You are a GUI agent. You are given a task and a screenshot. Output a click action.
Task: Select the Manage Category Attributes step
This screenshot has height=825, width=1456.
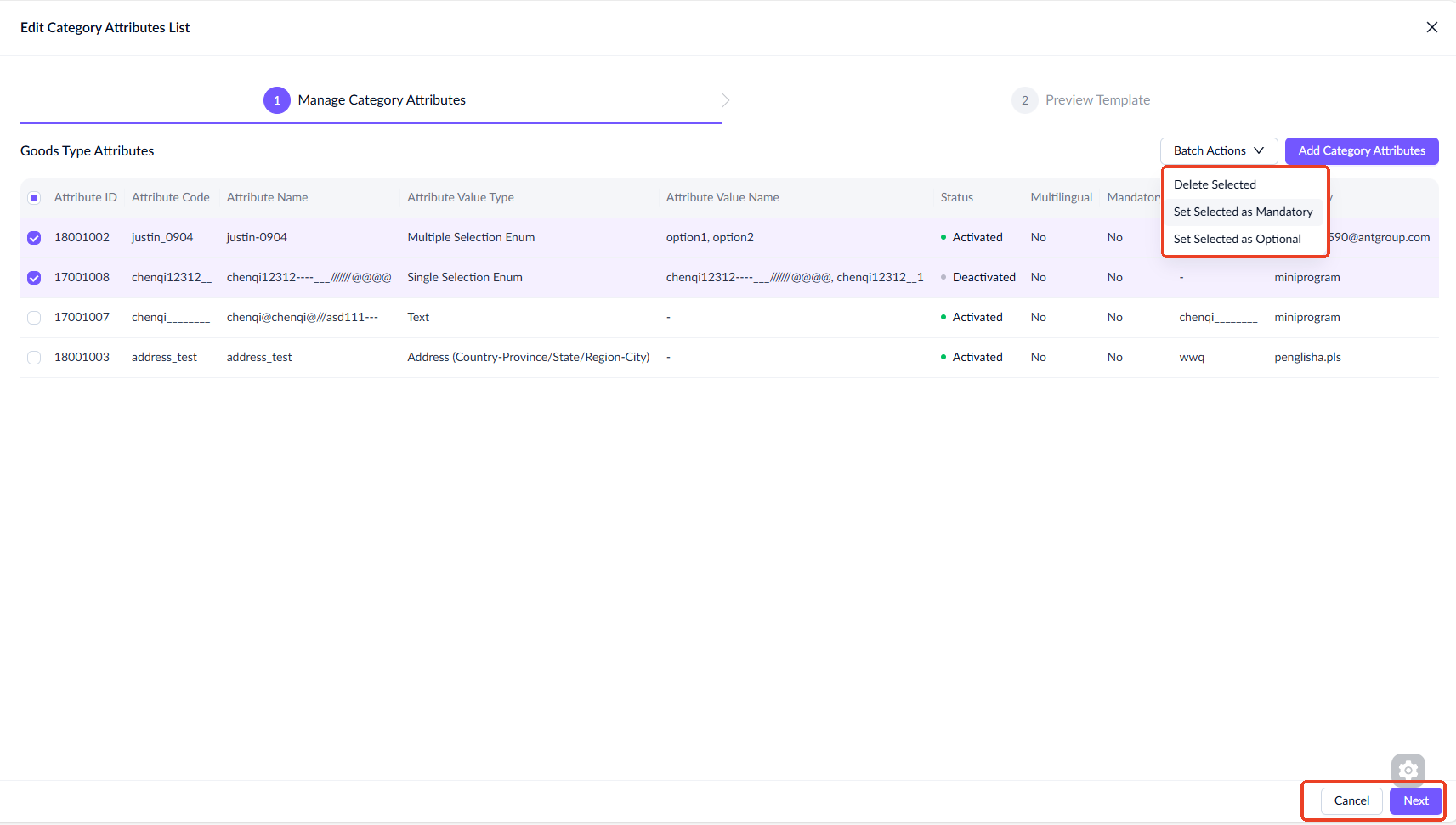point(382,100)
